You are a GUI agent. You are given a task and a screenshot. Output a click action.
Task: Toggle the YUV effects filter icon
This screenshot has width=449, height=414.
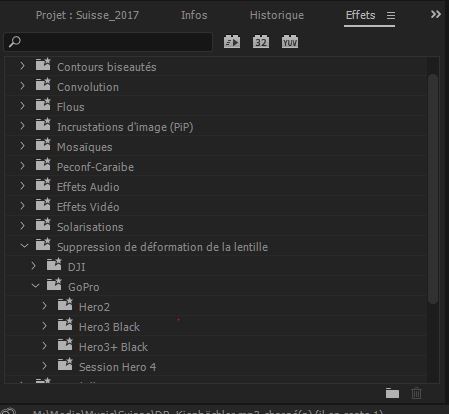pos(290,42)
